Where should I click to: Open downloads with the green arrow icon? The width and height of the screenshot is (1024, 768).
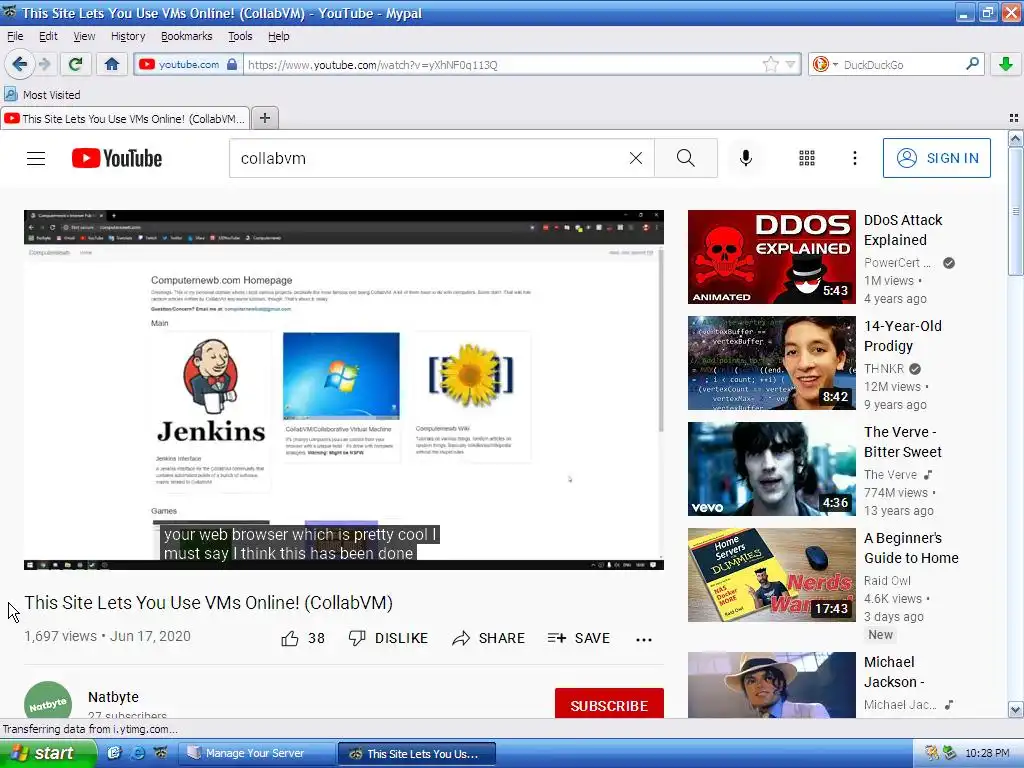coord(1006,64)
